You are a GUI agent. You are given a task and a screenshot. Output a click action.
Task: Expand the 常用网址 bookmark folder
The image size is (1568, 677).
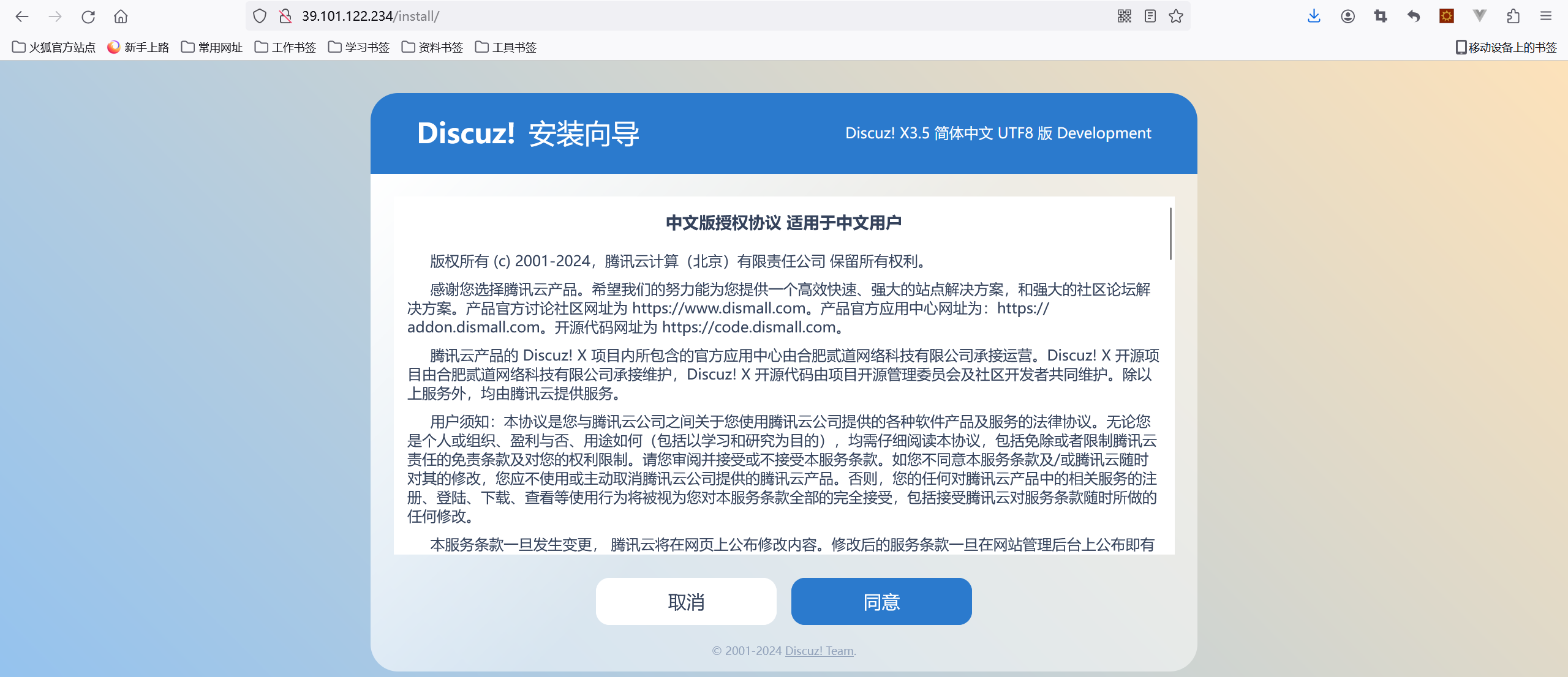point(212,47)
